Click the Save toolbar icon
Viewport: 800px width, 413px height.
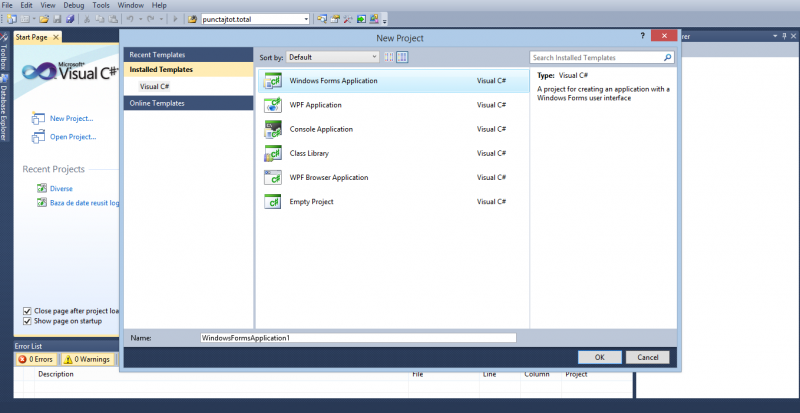coord(57,19)
